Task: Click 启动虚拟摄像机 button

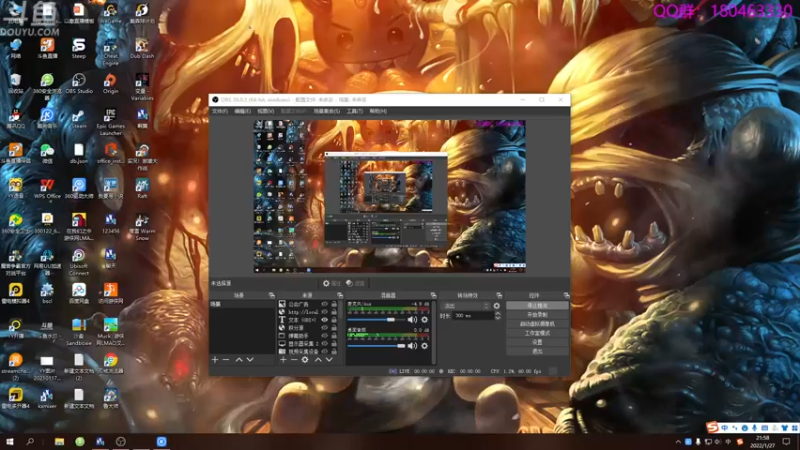Action: [537, 323]
